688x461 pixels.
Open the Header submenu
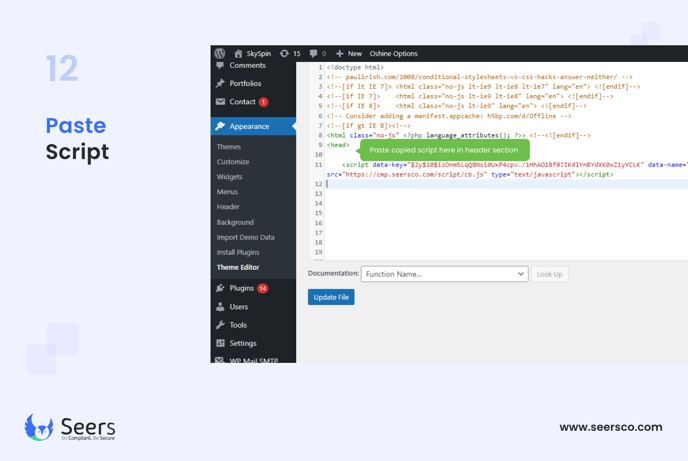228,207
